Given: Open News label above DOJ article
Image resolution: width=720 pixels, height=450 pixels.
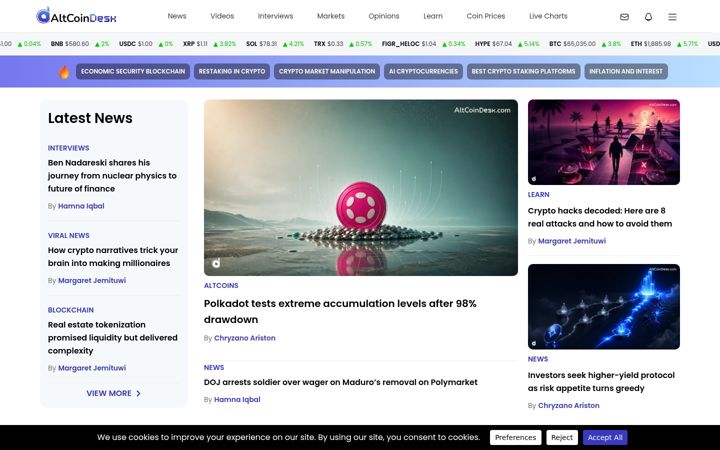Looking at the screenshot, I should point(214,368).
